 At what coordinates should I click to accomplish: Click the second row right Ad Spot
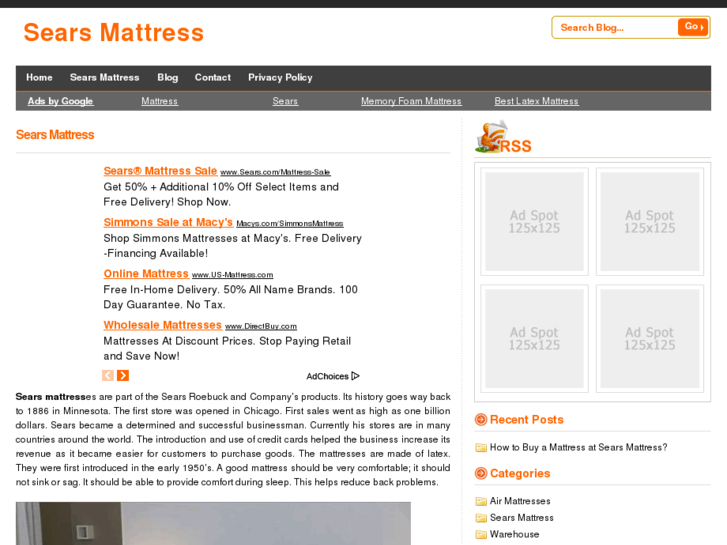coord(650,339)
